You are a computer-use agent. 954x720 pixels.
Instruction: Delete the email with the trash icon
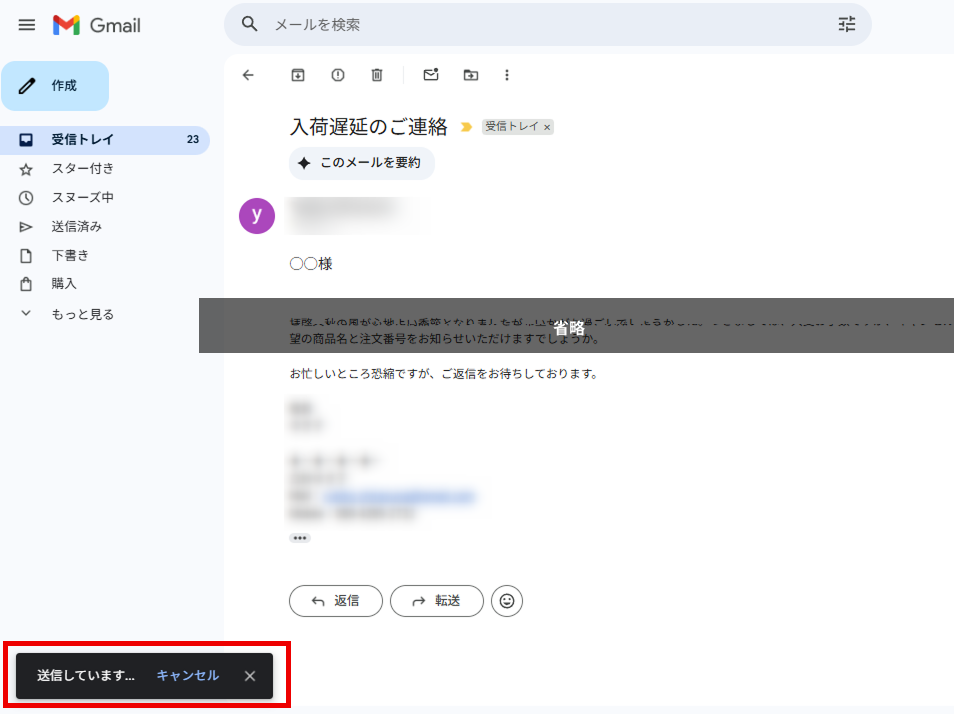pos(377,75)
